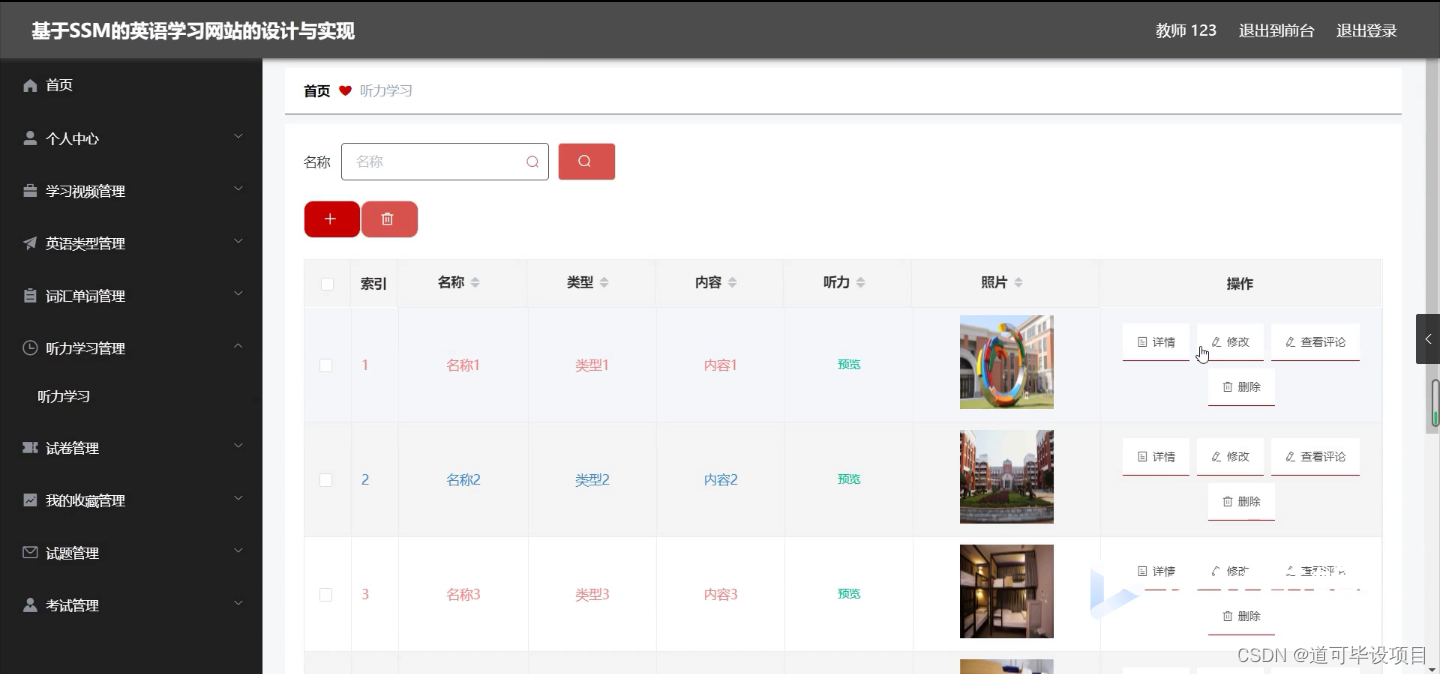Click the red plus add button
The width and height of the screenshot is (1440, 674).
point(332,219)
